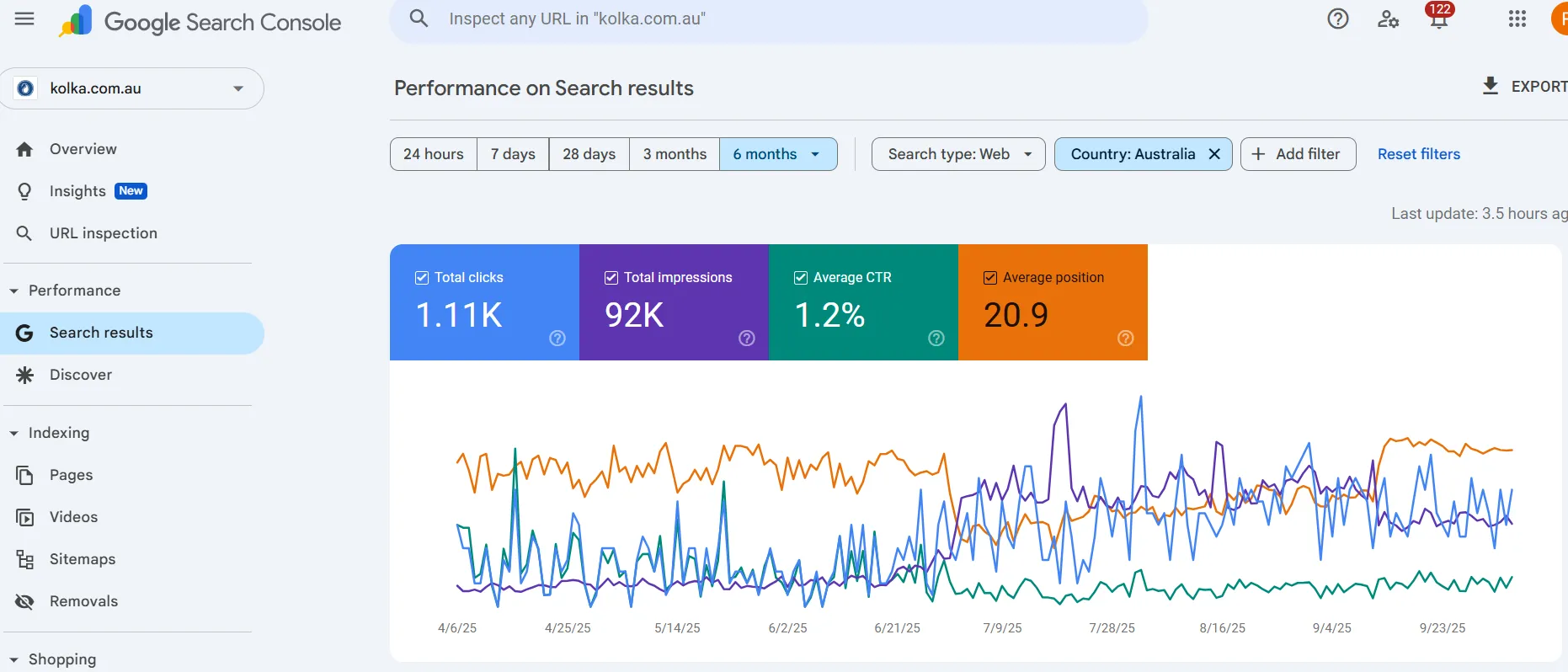Open the Google apps grid
The image size is (1568, 672).
[1517, 19]
